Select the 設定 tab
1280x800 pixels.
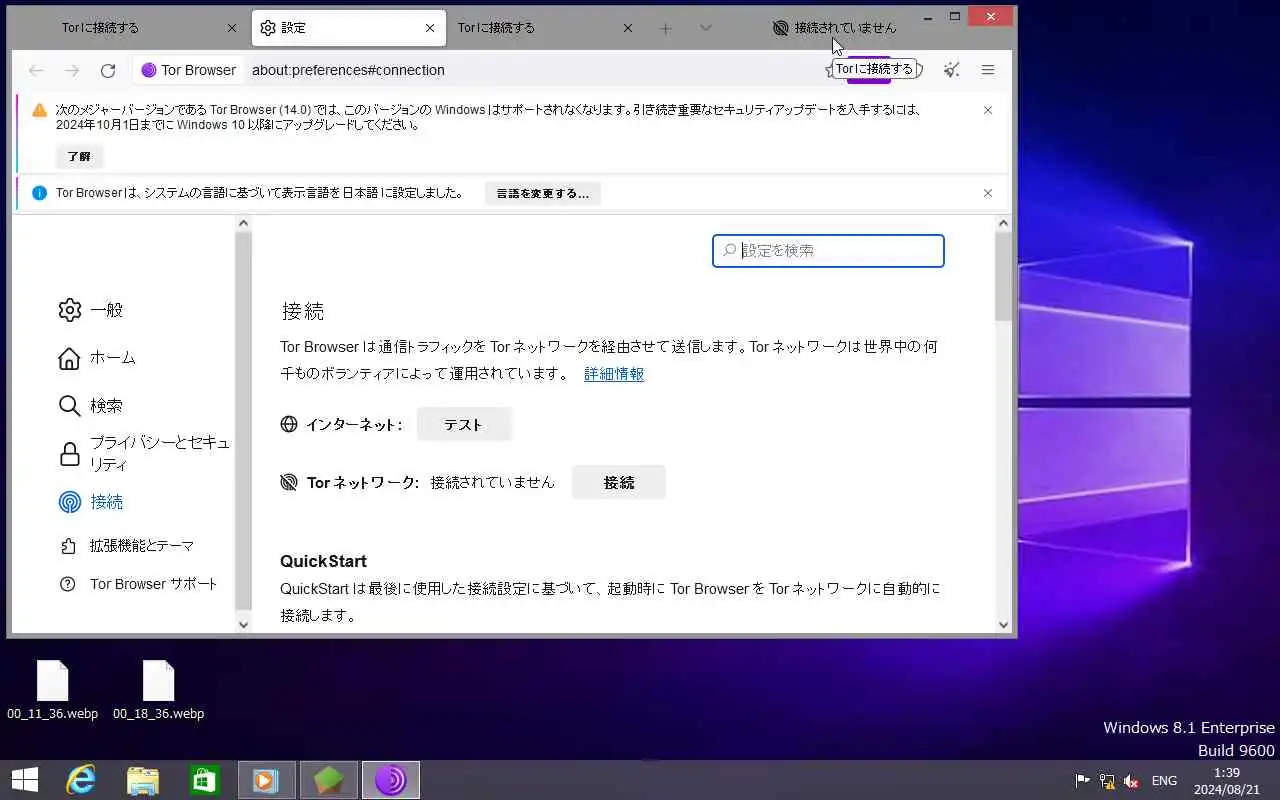[x=349, y=28]
